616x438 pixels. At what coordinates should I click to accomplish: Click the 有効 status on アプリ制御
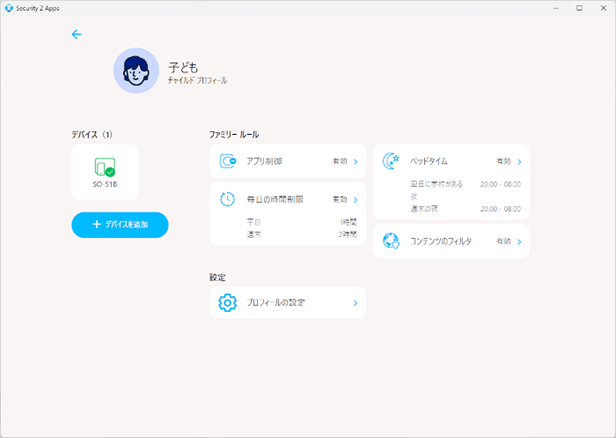point(340,161)
